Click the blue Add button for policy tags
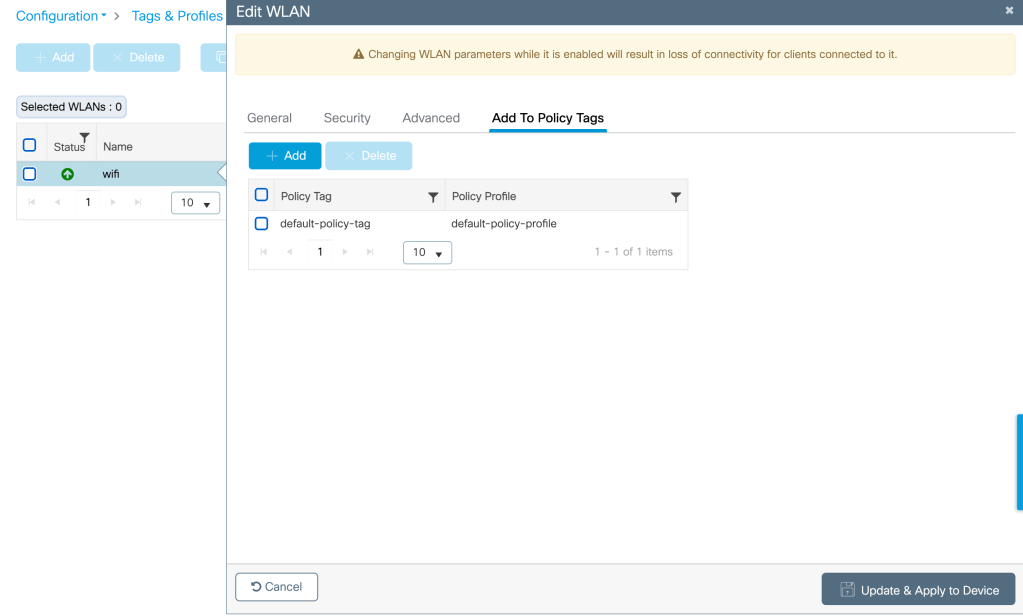The width and height of the screenshot is (1023, 616). click(285, 156)
